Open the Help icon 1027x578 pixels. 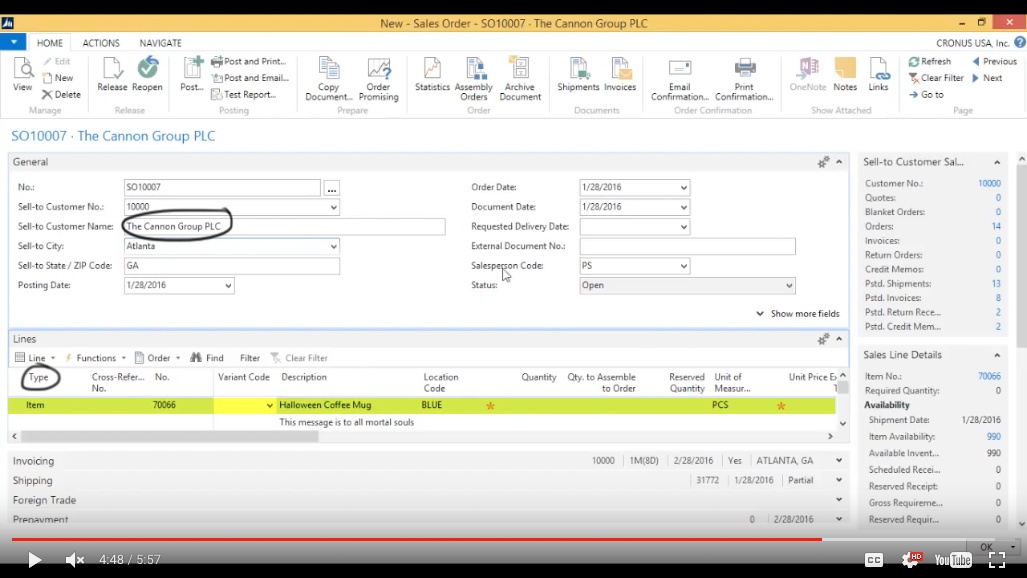[x=1020, y=43]
